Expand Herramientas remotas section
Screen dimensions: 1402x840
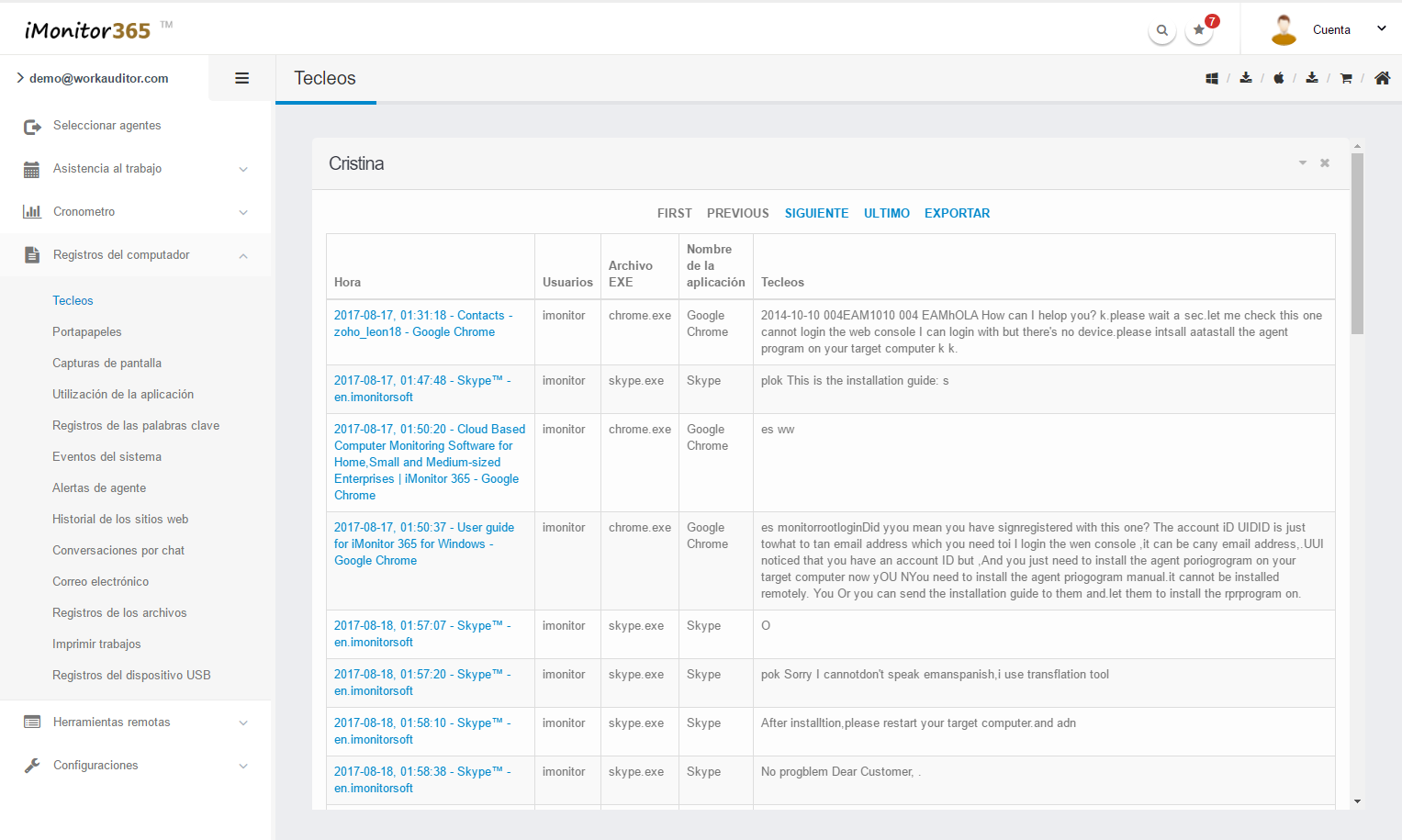[x=136, y=722]
